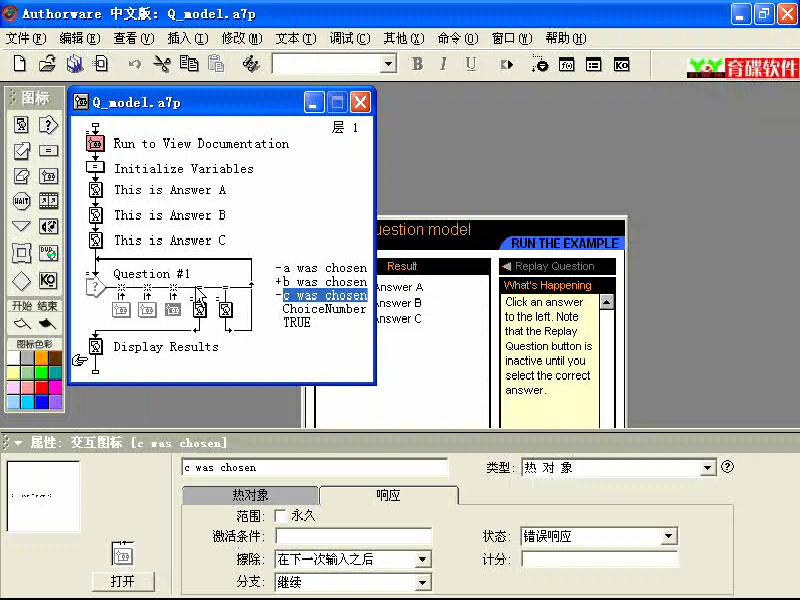The width and height of the screenshot is (800, 600).
Task: Apply Underline text formatting
Action: [471, 64]
